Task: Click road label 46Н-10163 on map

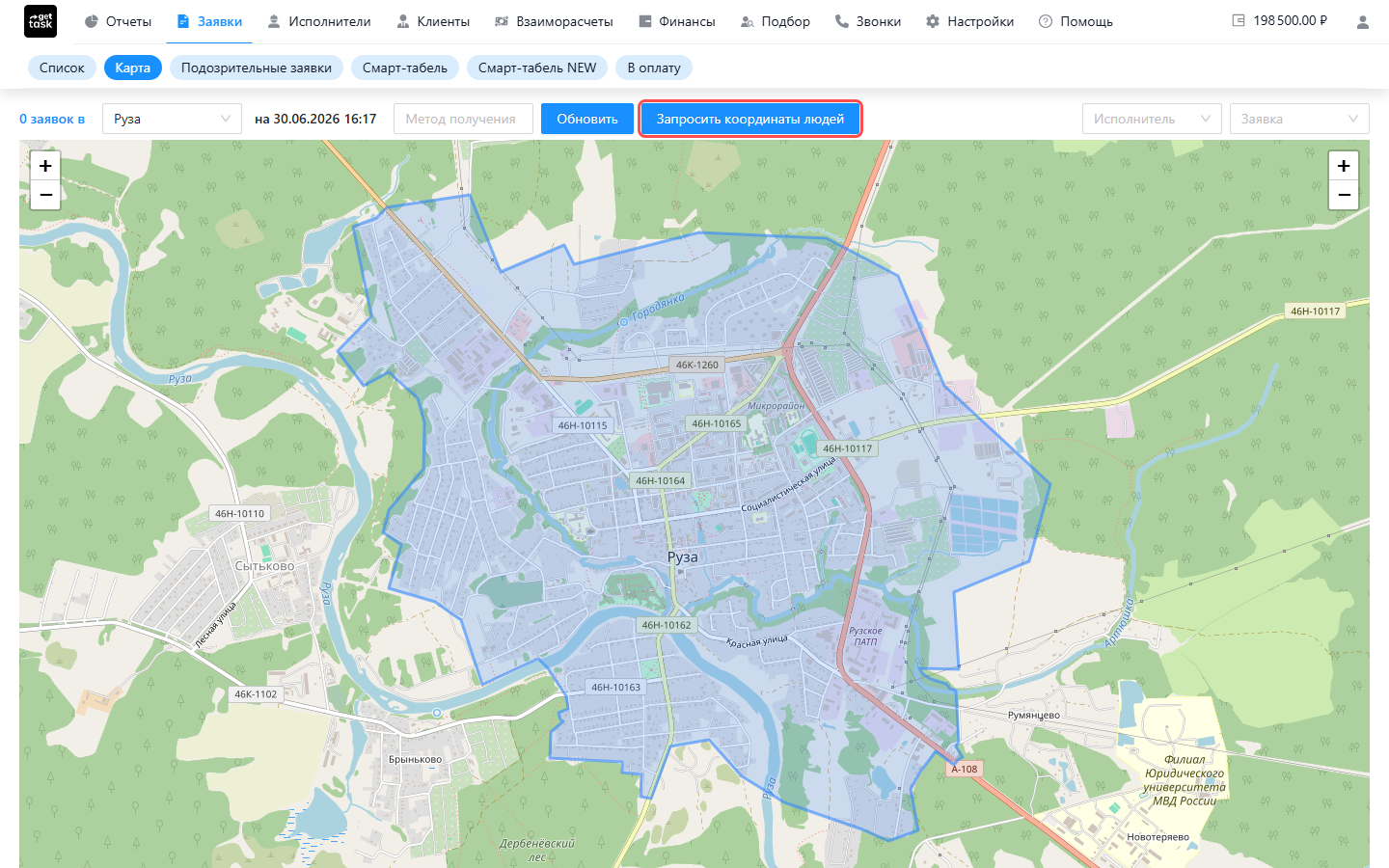Action: click(615, 688)
